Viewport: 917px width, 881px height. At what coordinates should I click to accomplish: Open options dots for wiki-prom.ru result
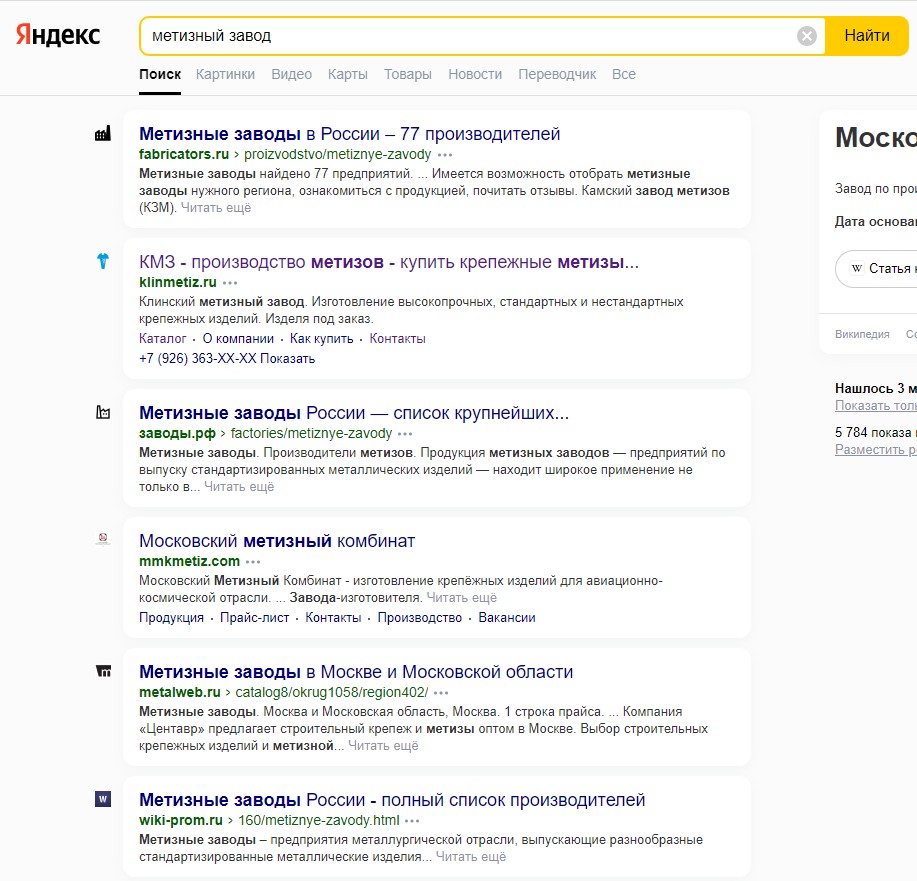412,821
